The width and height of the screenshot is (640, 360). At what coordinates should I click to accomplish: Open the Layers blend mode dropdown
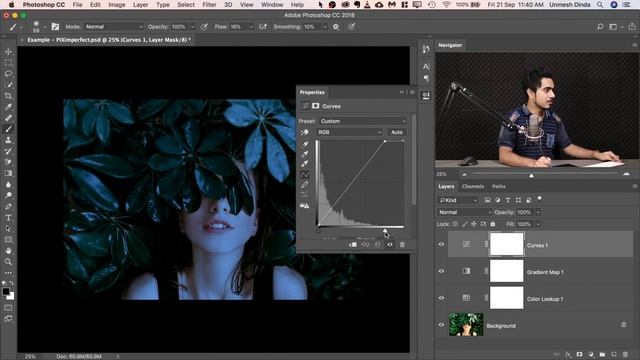point(464,212)
